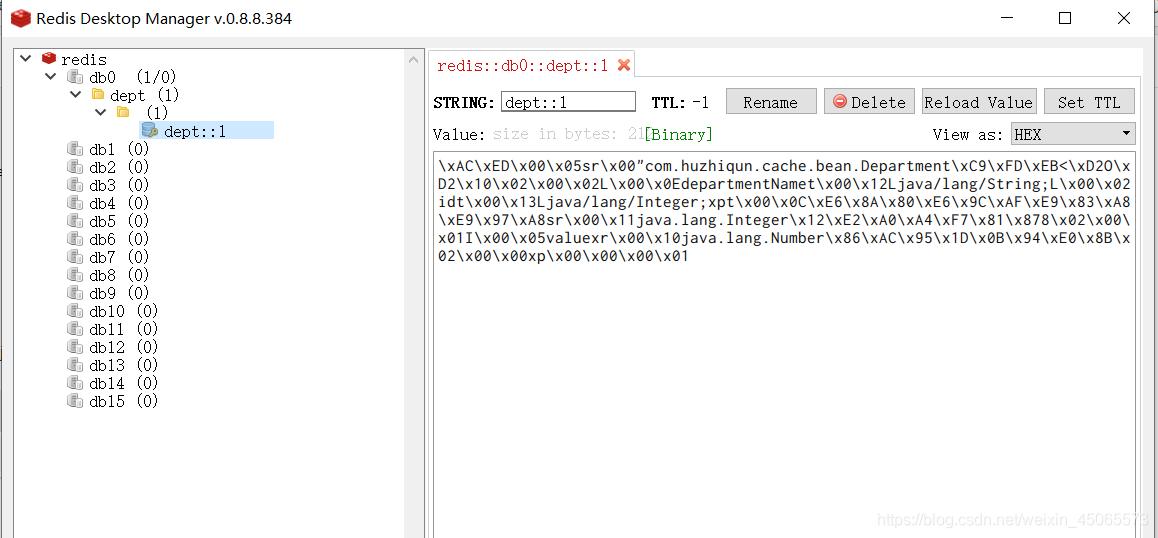Select the db1 (0) row label

click(x=120, y=149)
